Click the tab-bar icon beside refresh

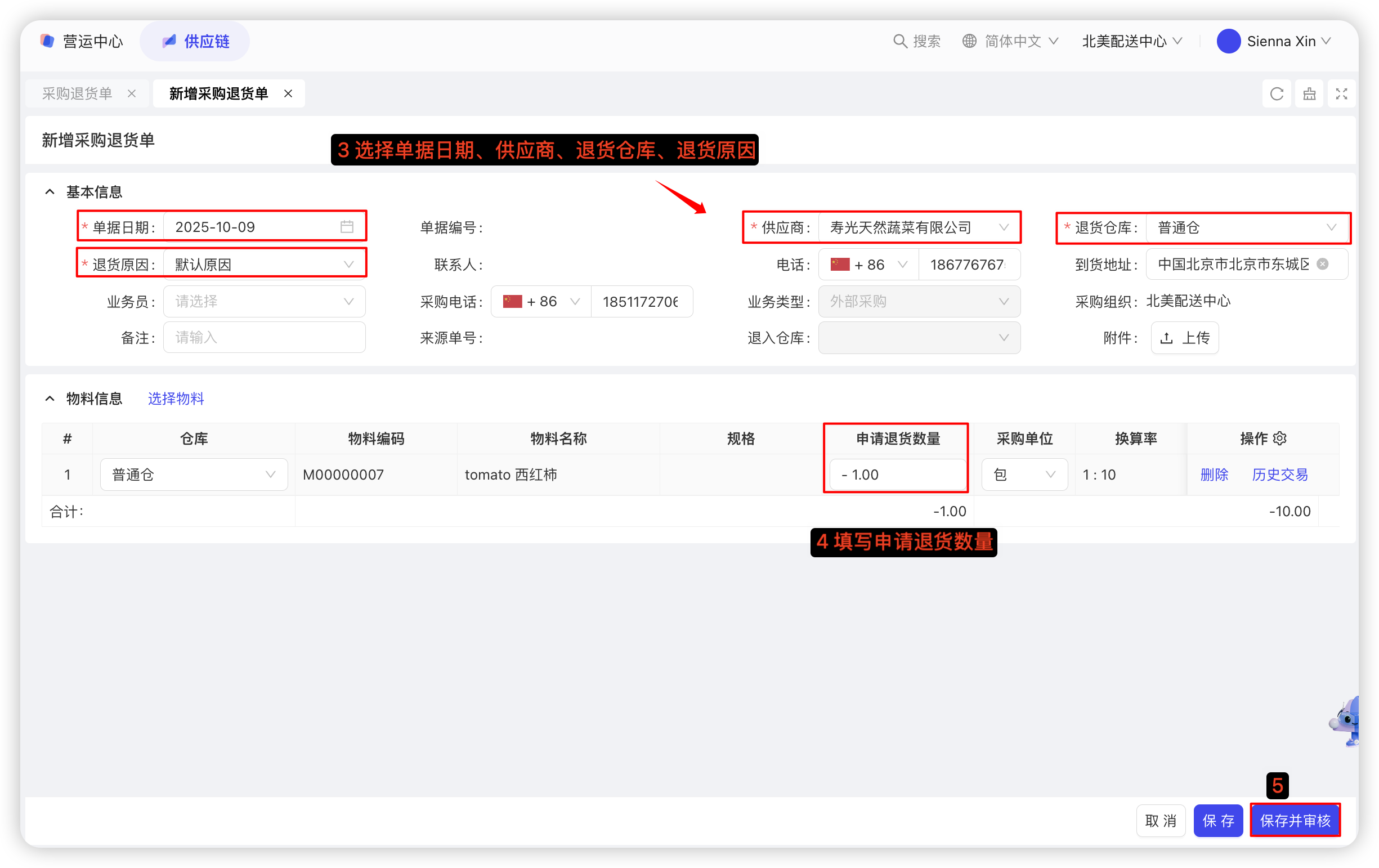coord(1309,94)
